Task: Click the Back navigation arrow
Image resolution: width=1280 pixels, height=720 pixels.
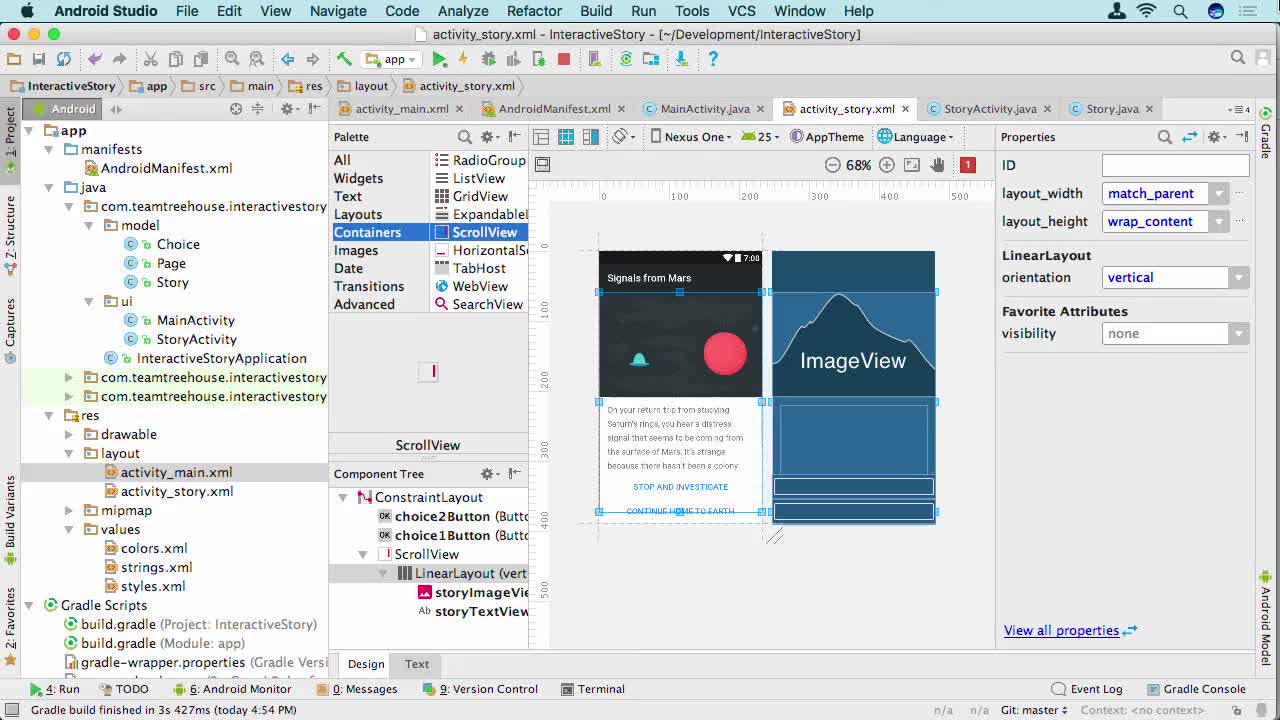Action: (288, 59)
